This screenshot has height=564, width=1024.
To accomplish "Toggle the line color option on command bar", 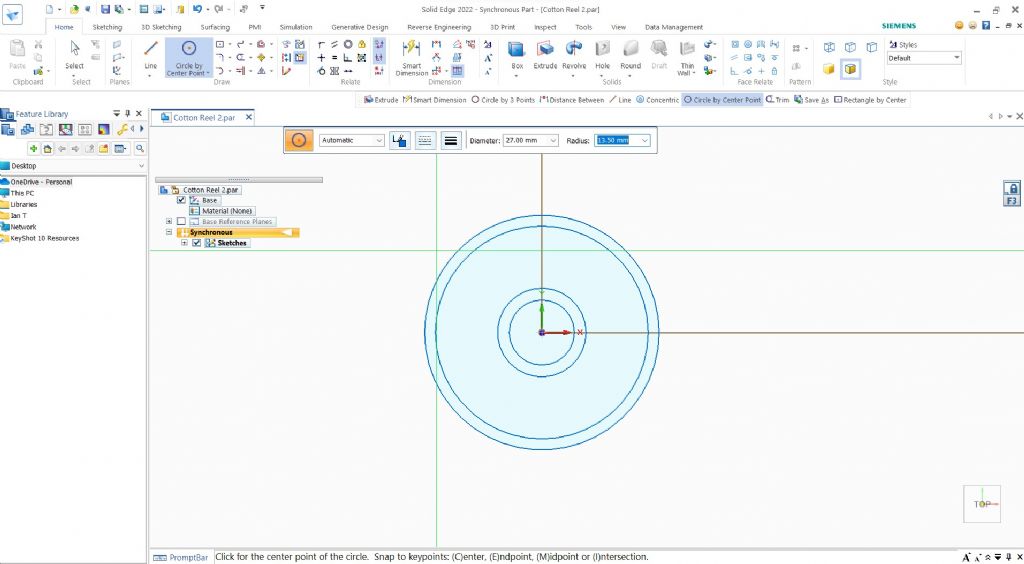I will point(399,140).
